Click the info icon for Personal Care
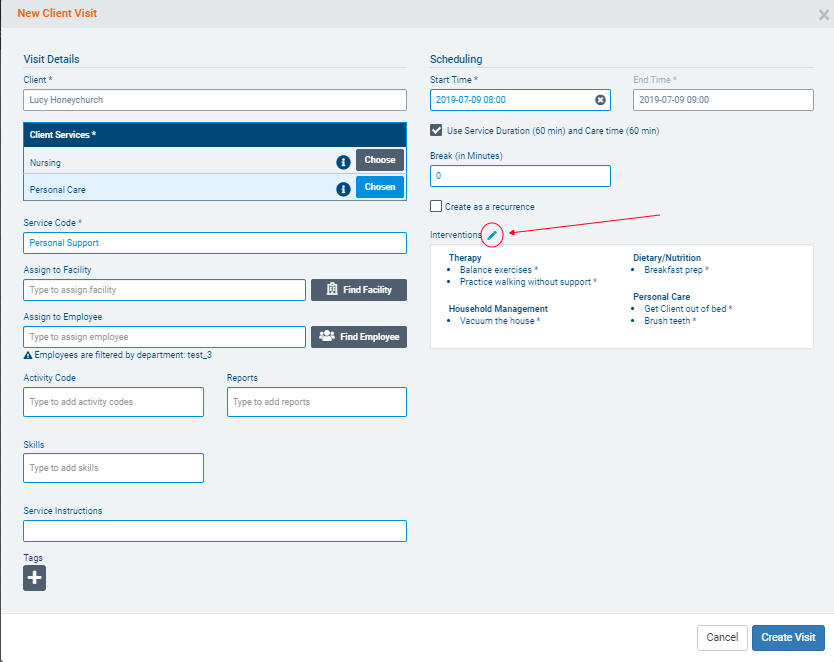This screenshot has height=662, width=834. click(343, 188)
